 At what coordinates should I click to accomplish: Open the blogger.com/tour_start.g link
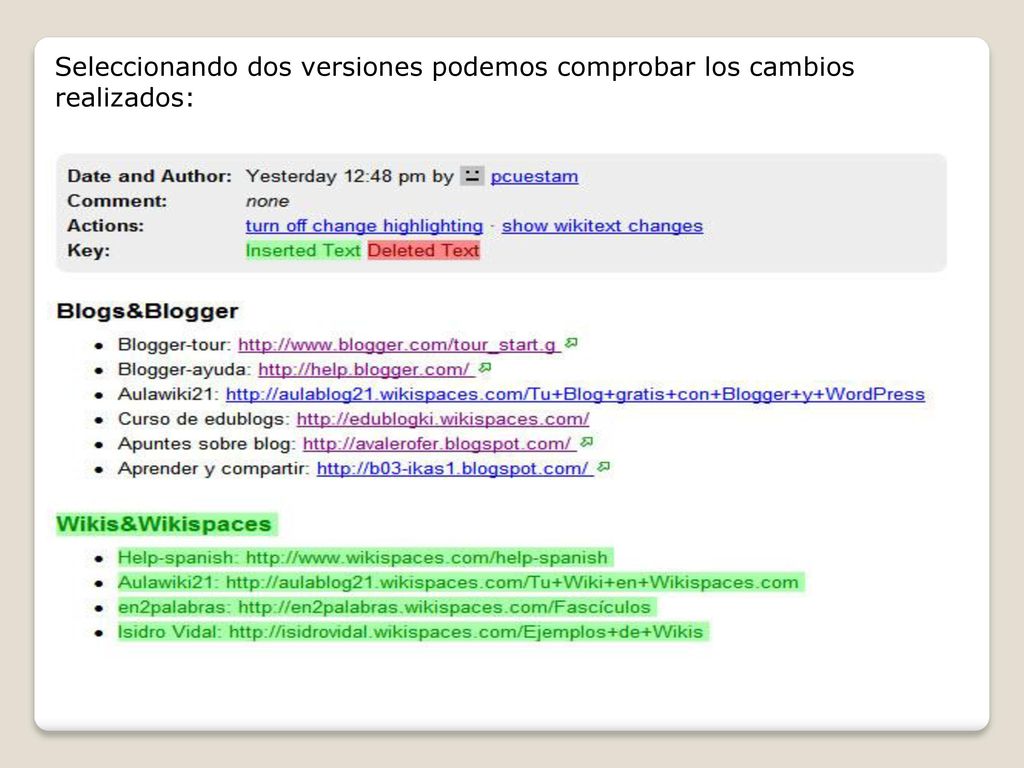pos(399,345)
